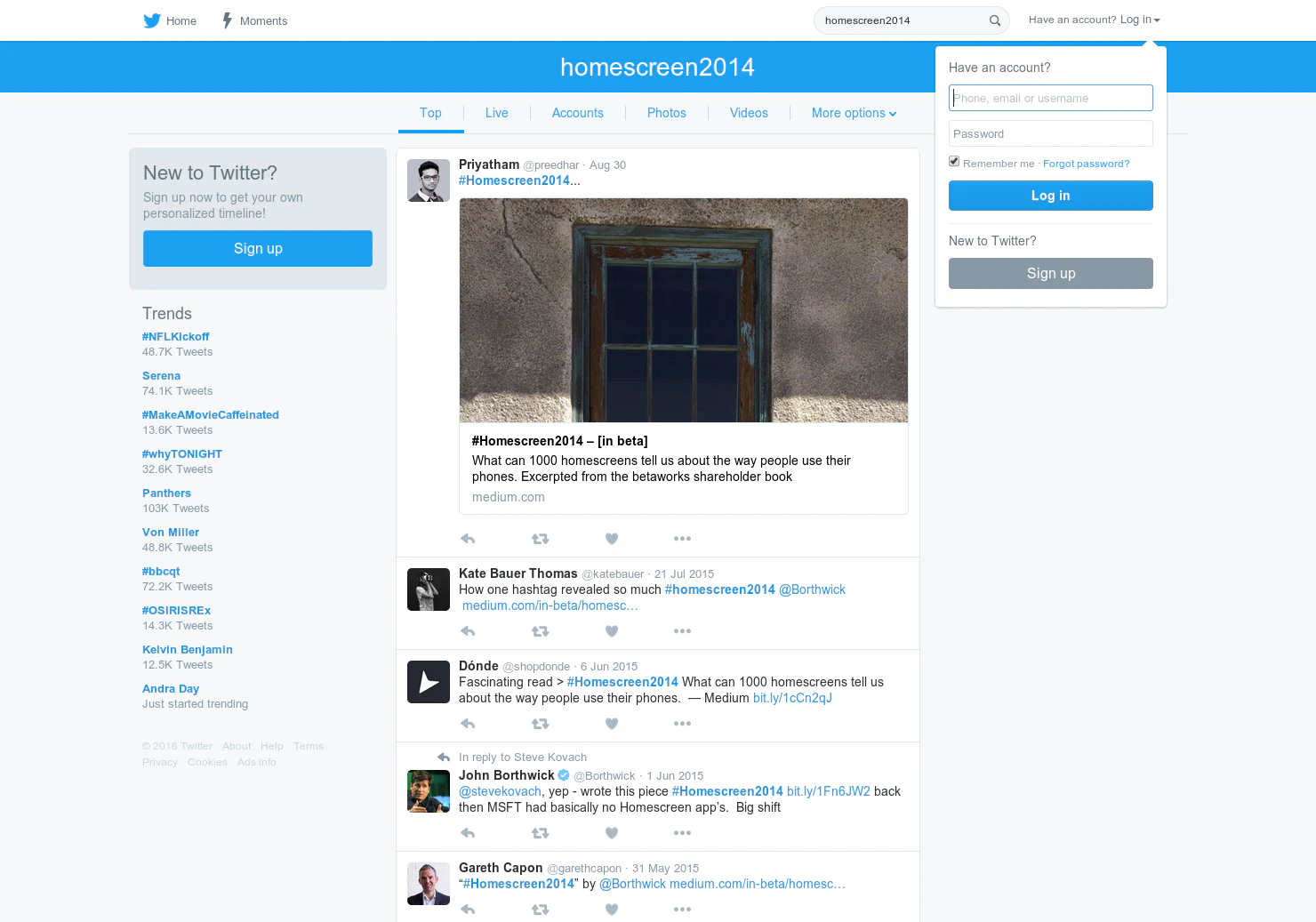Open Kate Bauer Thomas's avatar
The height and width of the screenshot is (922, 1316).
tap(429, 589)
